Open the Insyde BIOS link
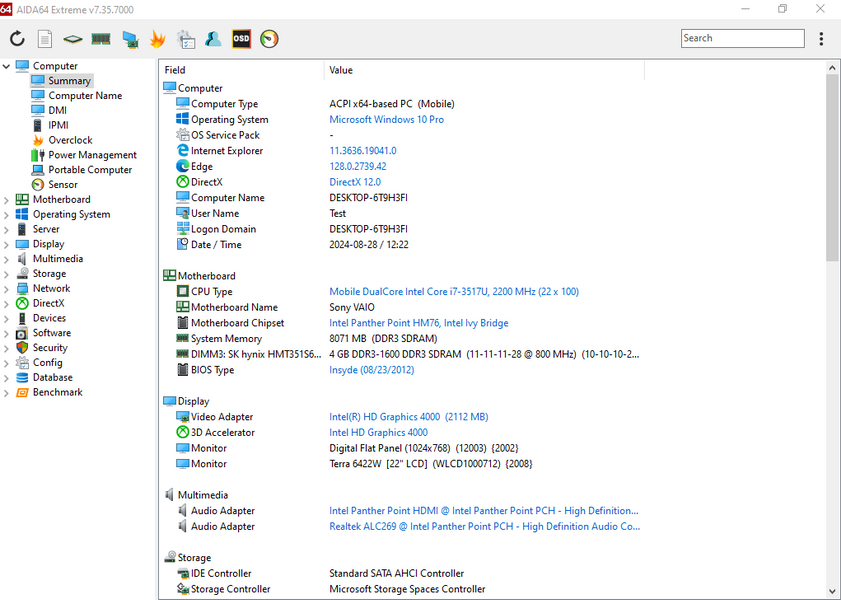841x600 pixels. [371, 370]
